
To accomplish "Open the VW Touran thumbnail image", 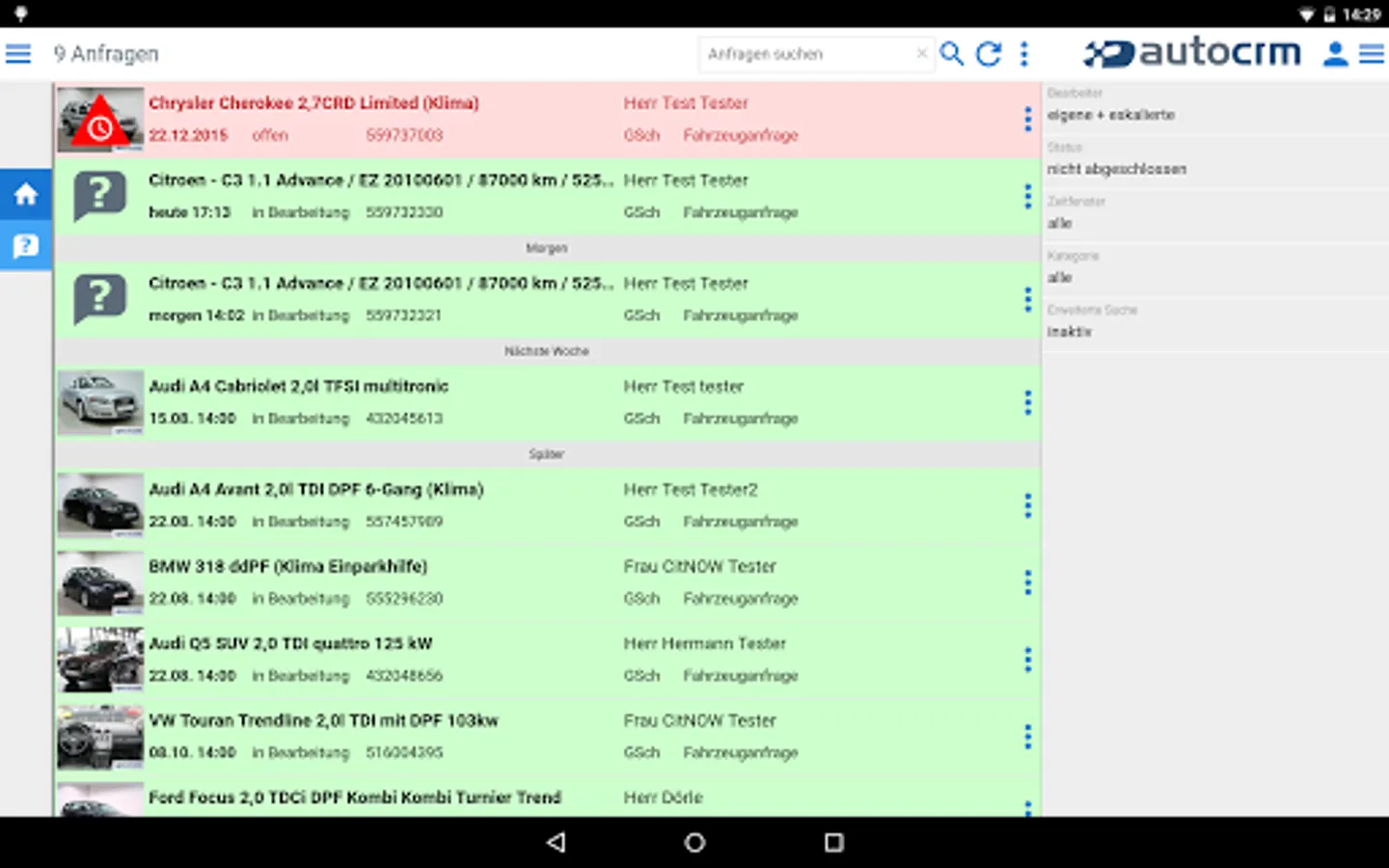I will click(100, 737).
